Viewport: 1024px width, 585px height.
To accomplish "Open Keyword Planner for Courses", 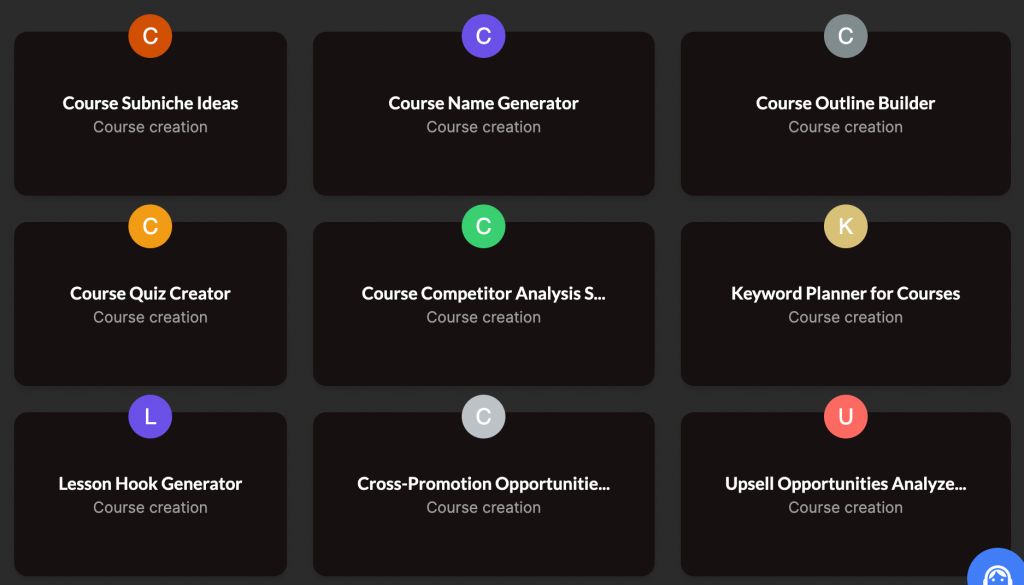I will [846, 294].
